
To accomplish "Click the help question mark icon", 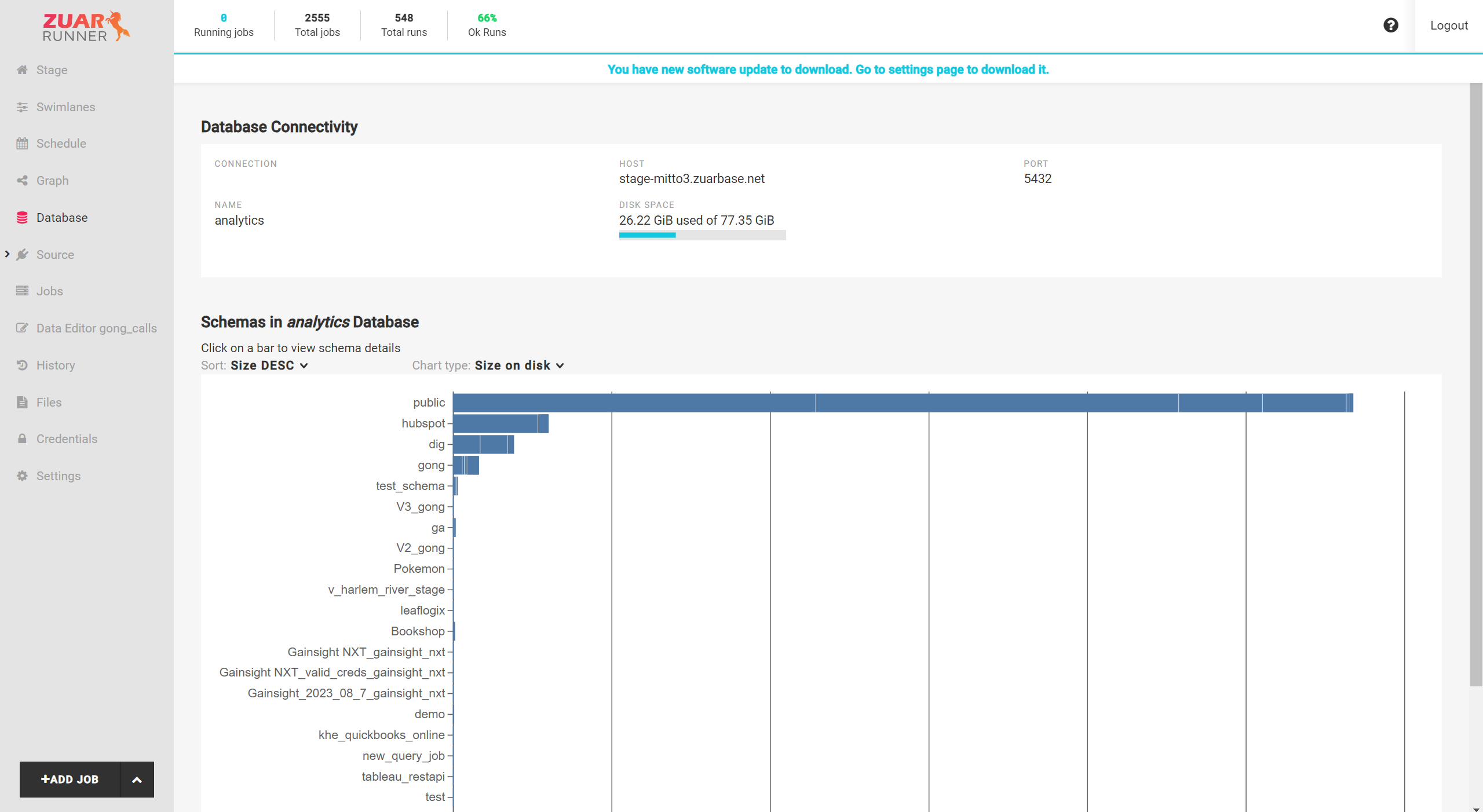I will [1390, 25].
